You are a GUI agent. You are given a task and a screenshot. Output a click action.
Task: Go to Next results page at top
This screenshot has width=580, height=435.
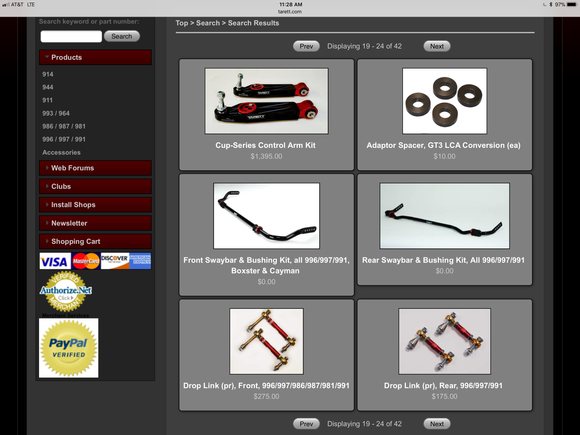pyautogui.click(x=437, y=46)
